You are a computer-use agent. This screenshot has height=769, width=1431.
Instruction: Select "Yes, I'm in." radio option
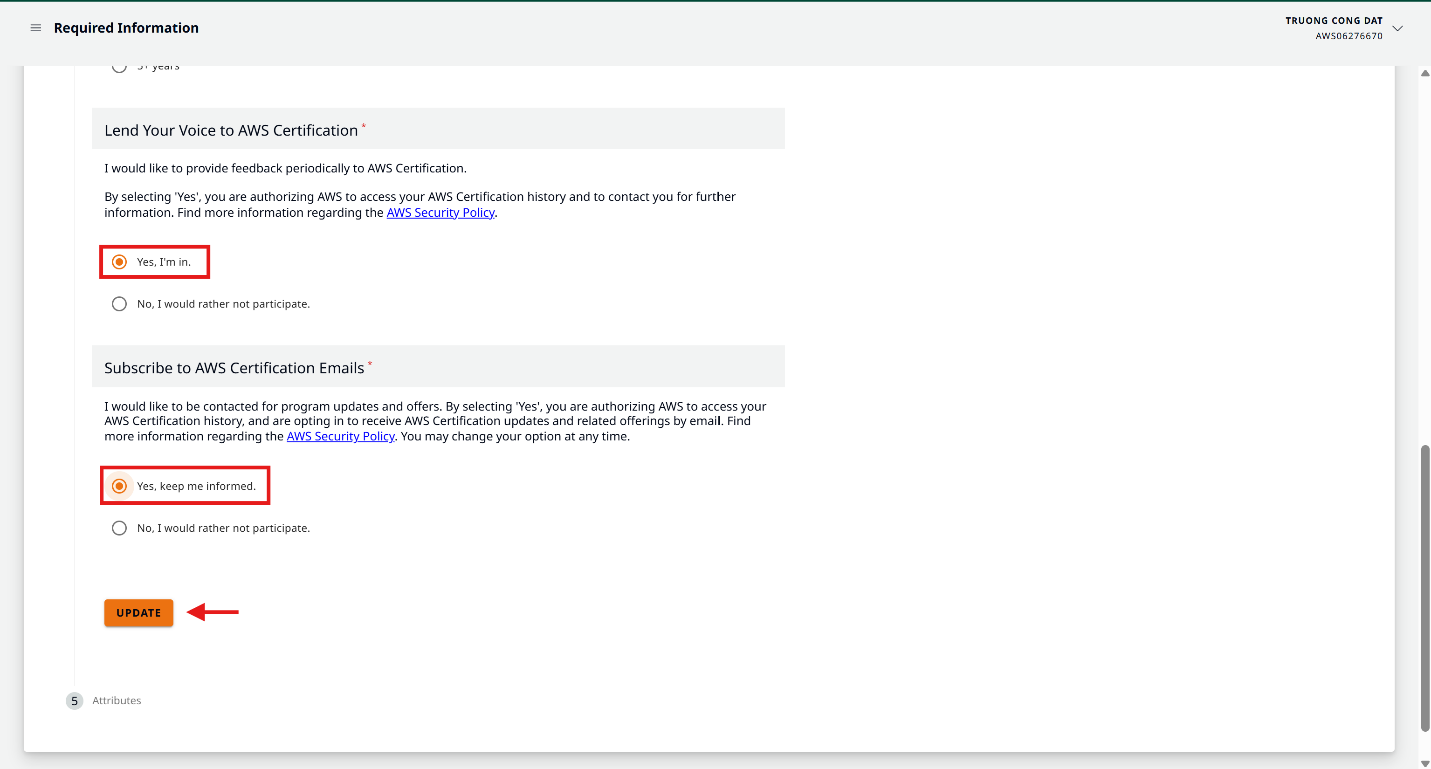pyautogui.click(x=119, y=262)
